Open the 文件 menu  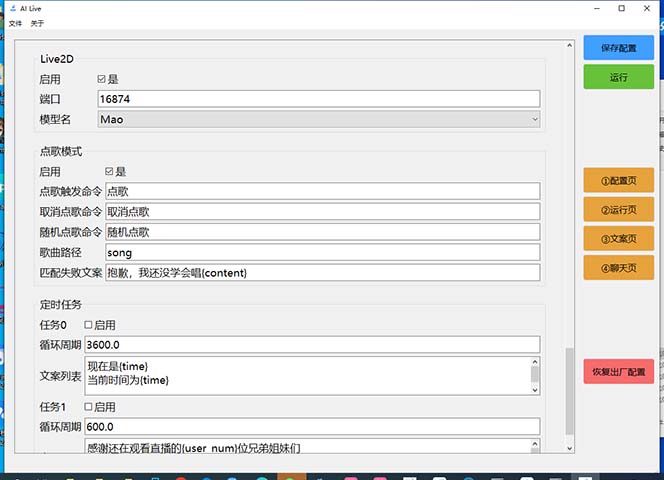(x=15, y=22)
